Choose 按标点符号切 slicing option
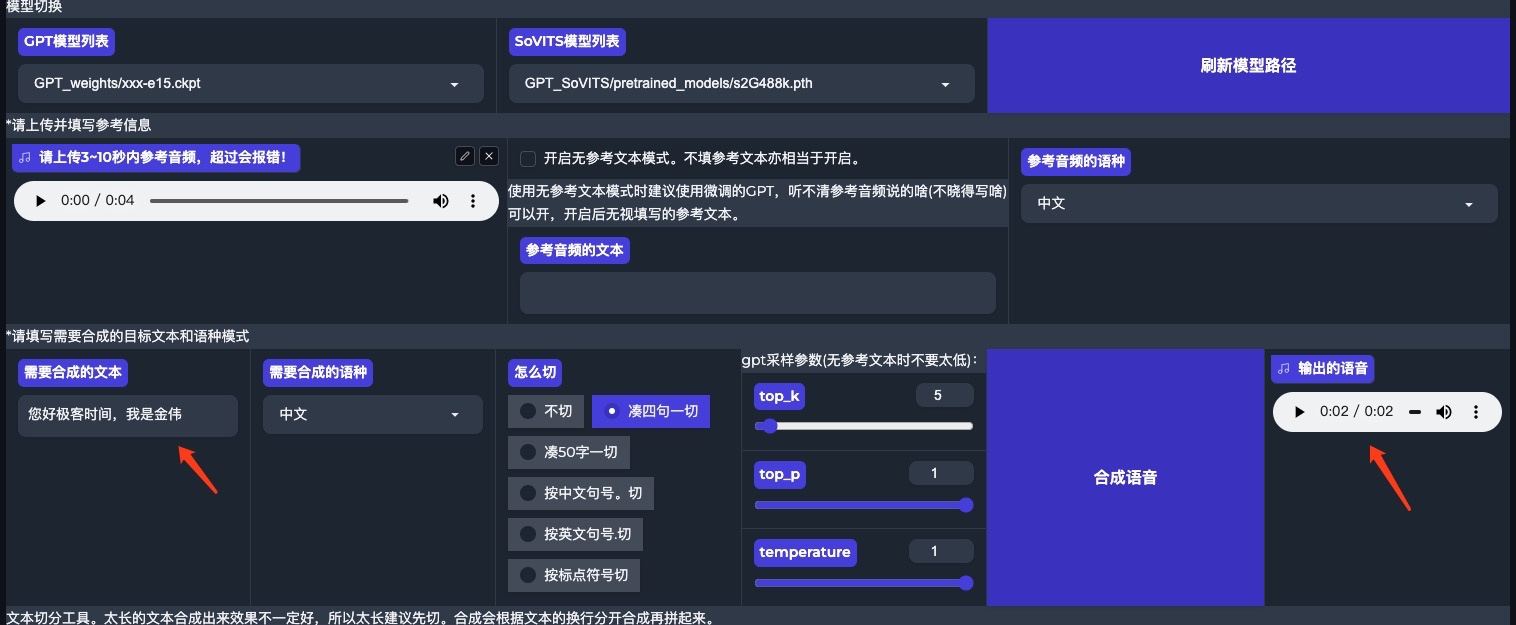Viewport: 1516px width, 625px height. pos(528,575)
